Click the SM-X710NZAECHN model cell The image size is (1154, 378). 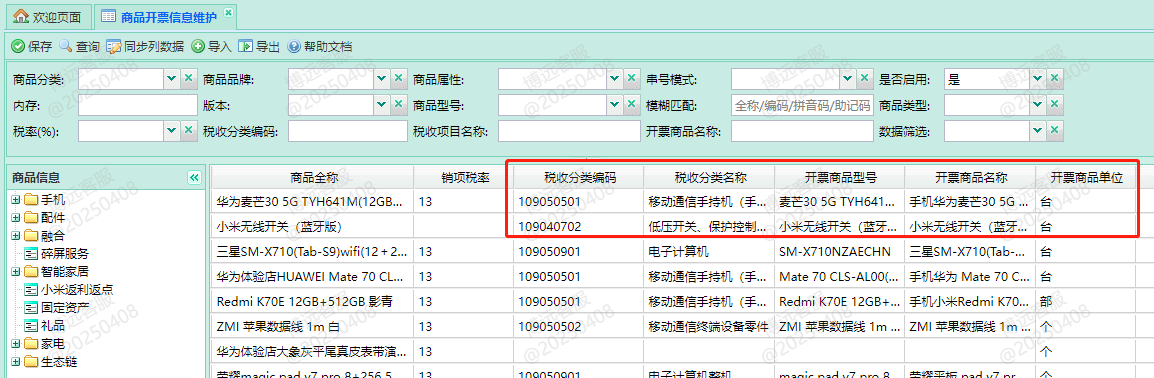click(x=840, y=251)
